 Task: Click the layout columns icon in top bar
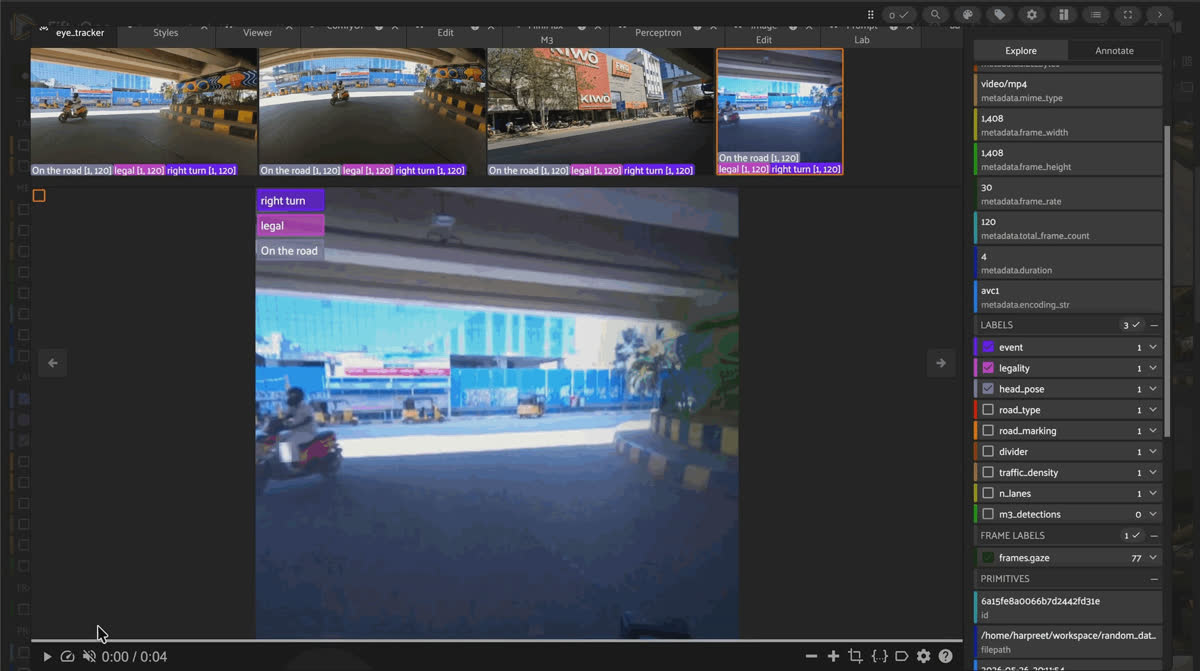1063,14
